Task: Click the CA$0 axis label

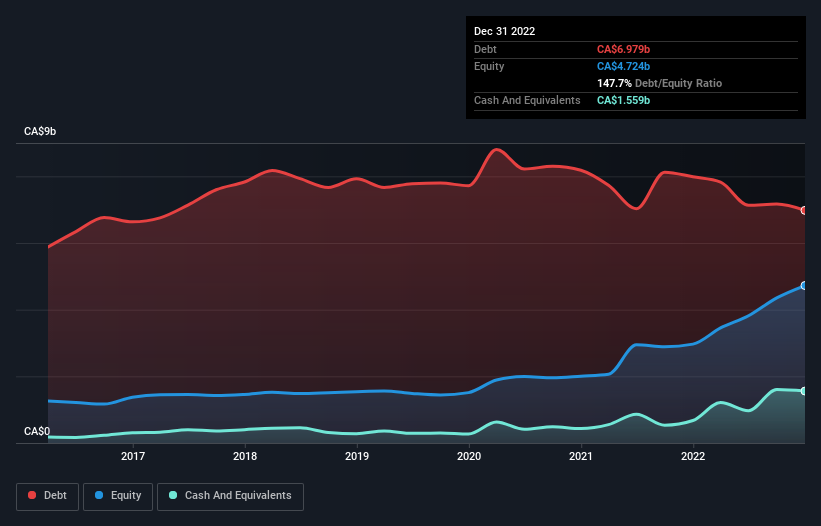Action: click(x=37, y=431)
